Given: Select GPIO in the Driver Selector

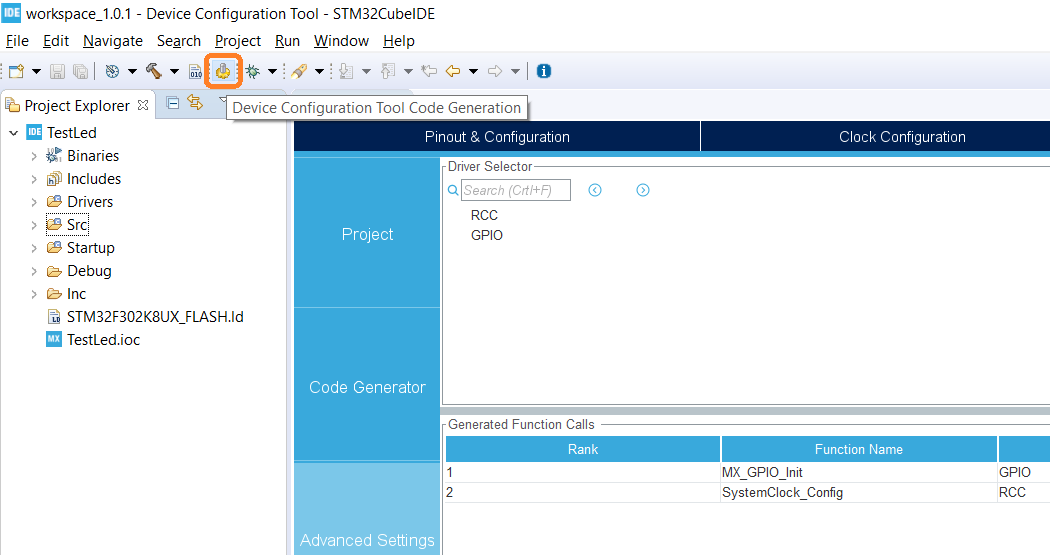Looking at the screenshot, I should 486,235.
